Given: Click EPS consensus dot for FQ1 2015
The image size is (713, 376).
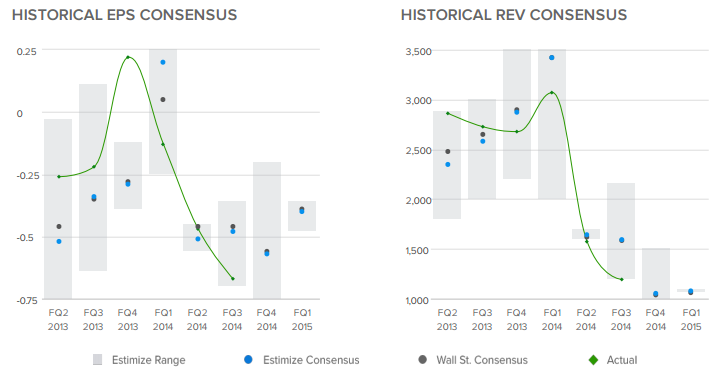Looking at the screenshot, I should tap(302, 211).
